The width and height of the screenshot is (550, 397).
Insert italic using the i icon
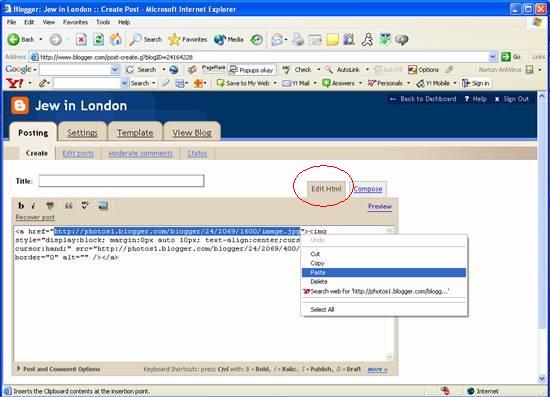click(x=33, y=206)
